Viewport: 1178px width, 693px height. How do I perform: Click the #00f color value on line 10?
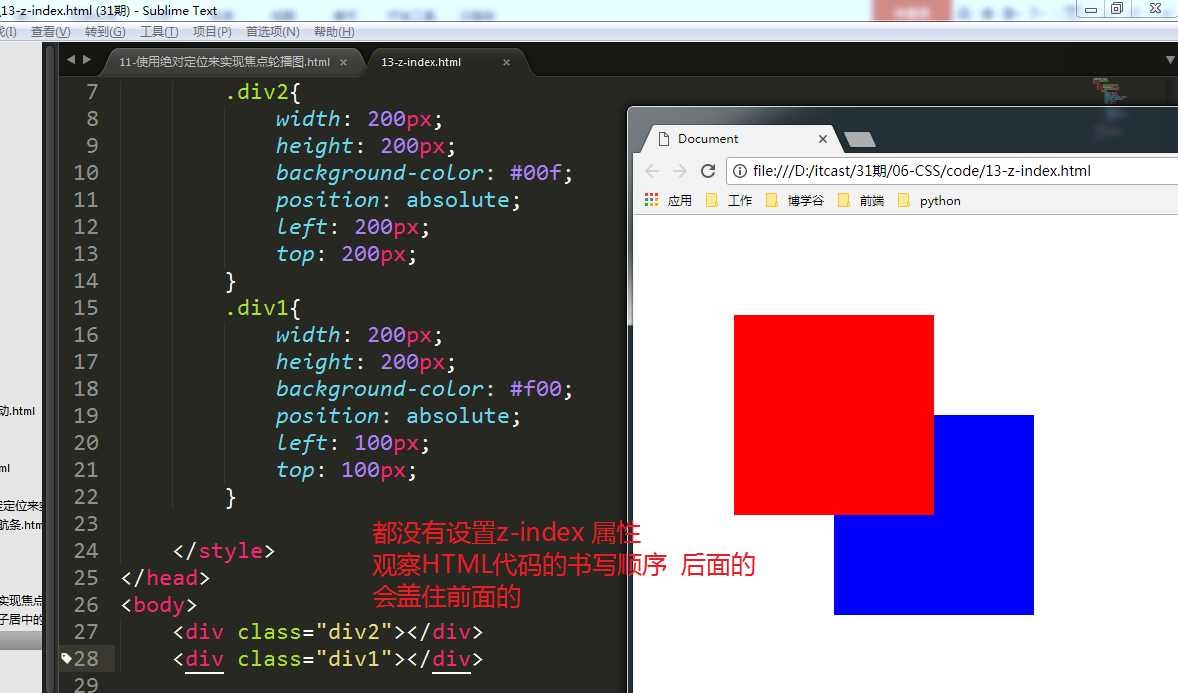pyautogui.click(x=536, y=173)
